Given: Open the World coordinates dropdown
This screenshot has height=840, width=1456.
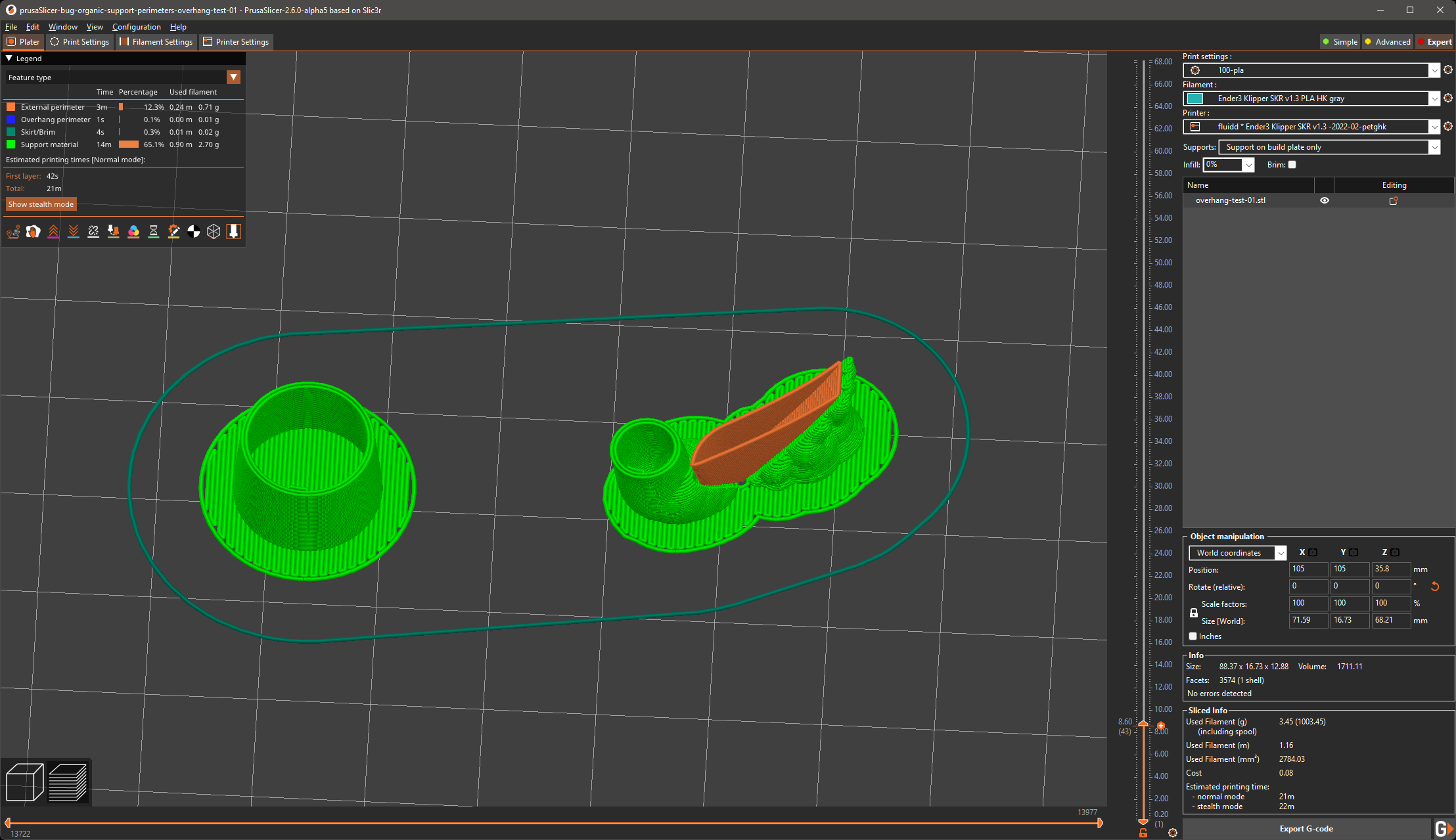Looking at the screenshot, I should pyautogui.click(x=1236, y=552).
